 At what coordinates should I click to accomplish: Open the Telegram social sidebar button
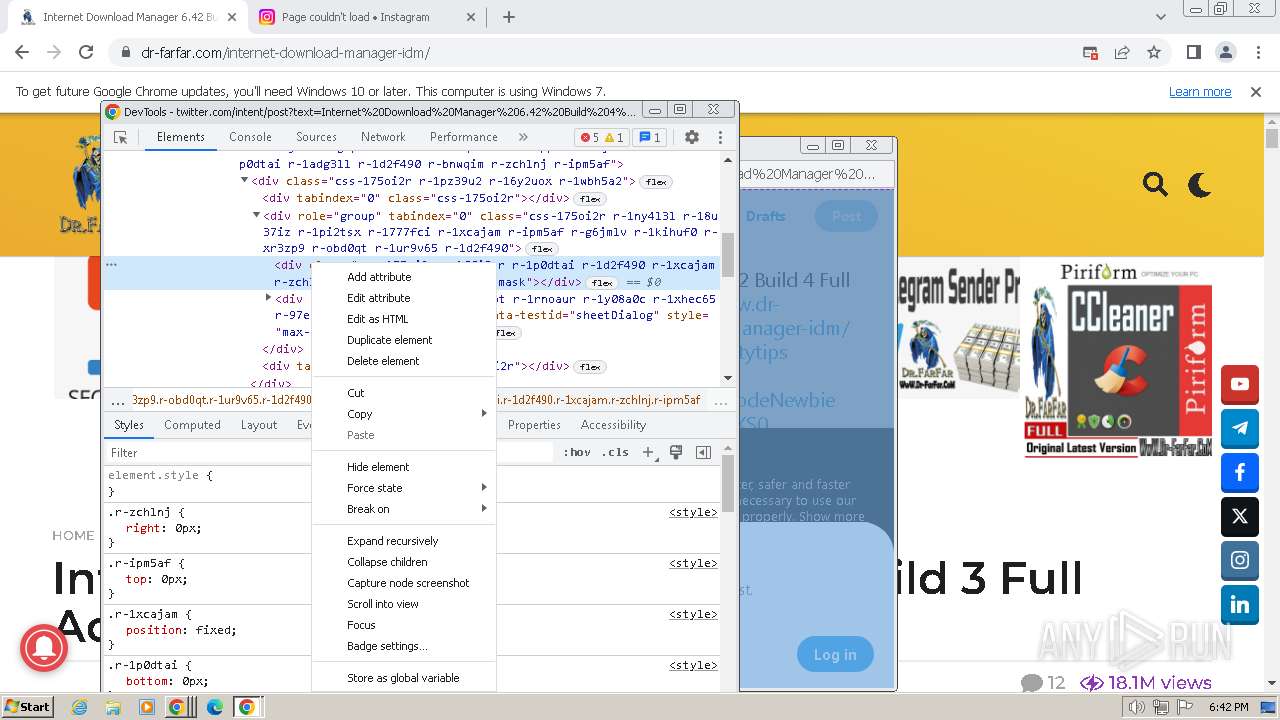(x=1240, y=428)
